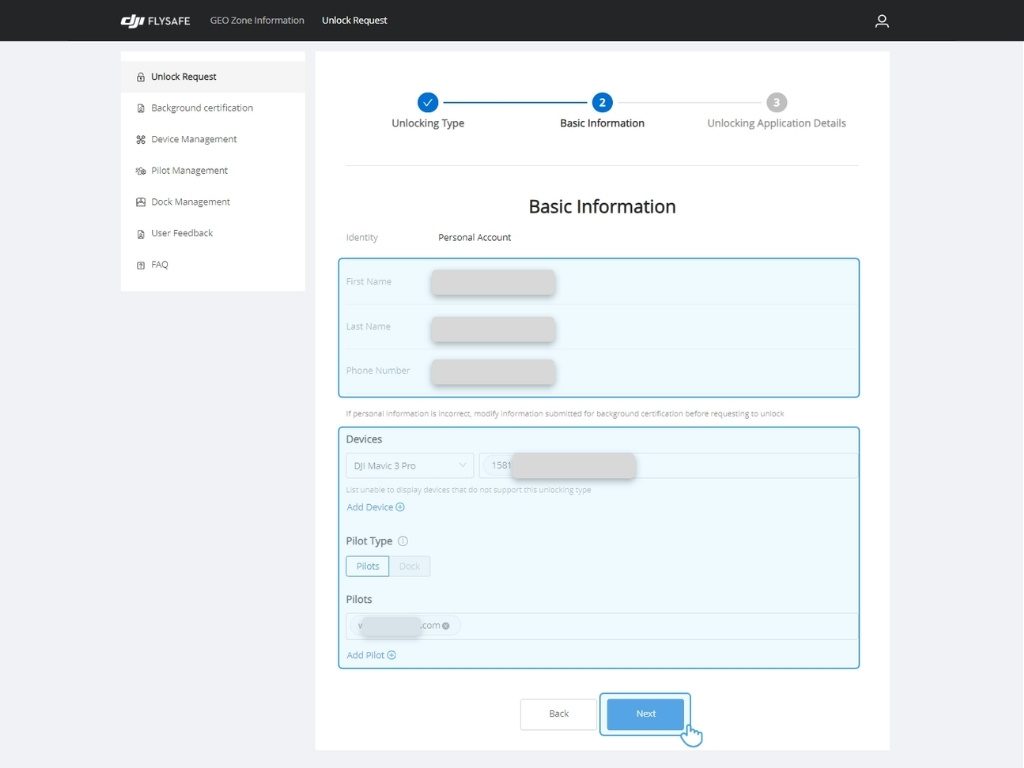The image size is (1024, 768).
Task: Click the plus icon beside Add Pilot
Action: (391, 655)
